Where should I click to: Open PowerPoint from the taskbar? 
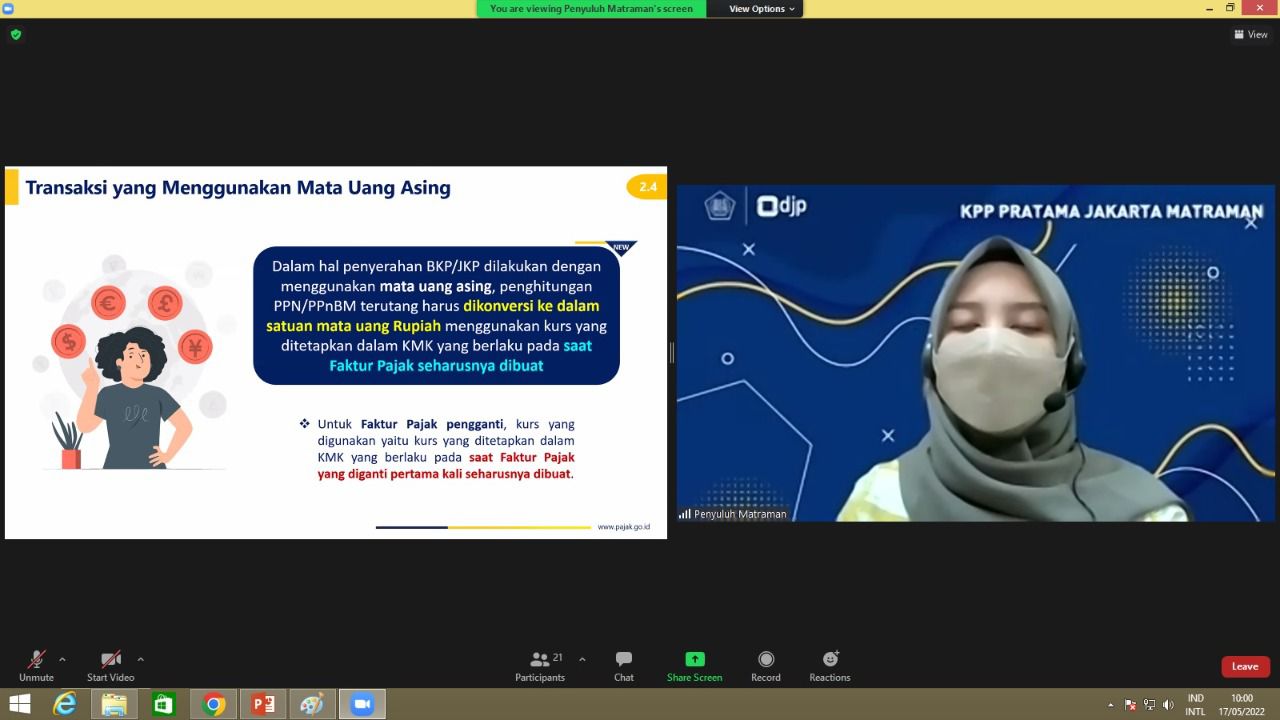pyautogui.click(x=263, y=705)
